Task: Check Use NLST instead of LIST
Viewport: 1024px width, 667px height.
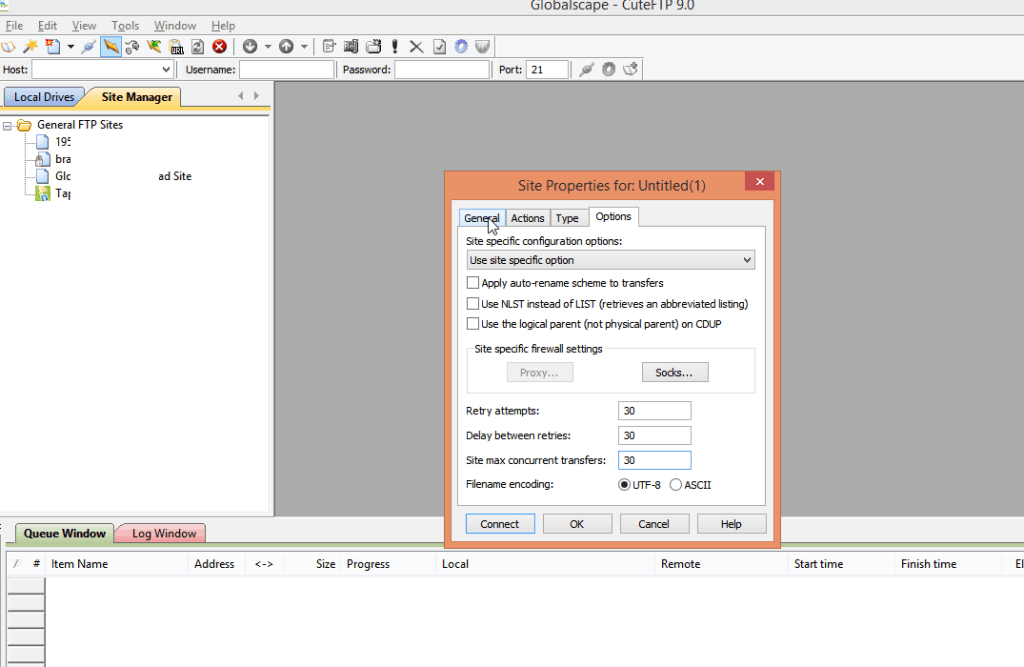Action: [473, 304]
